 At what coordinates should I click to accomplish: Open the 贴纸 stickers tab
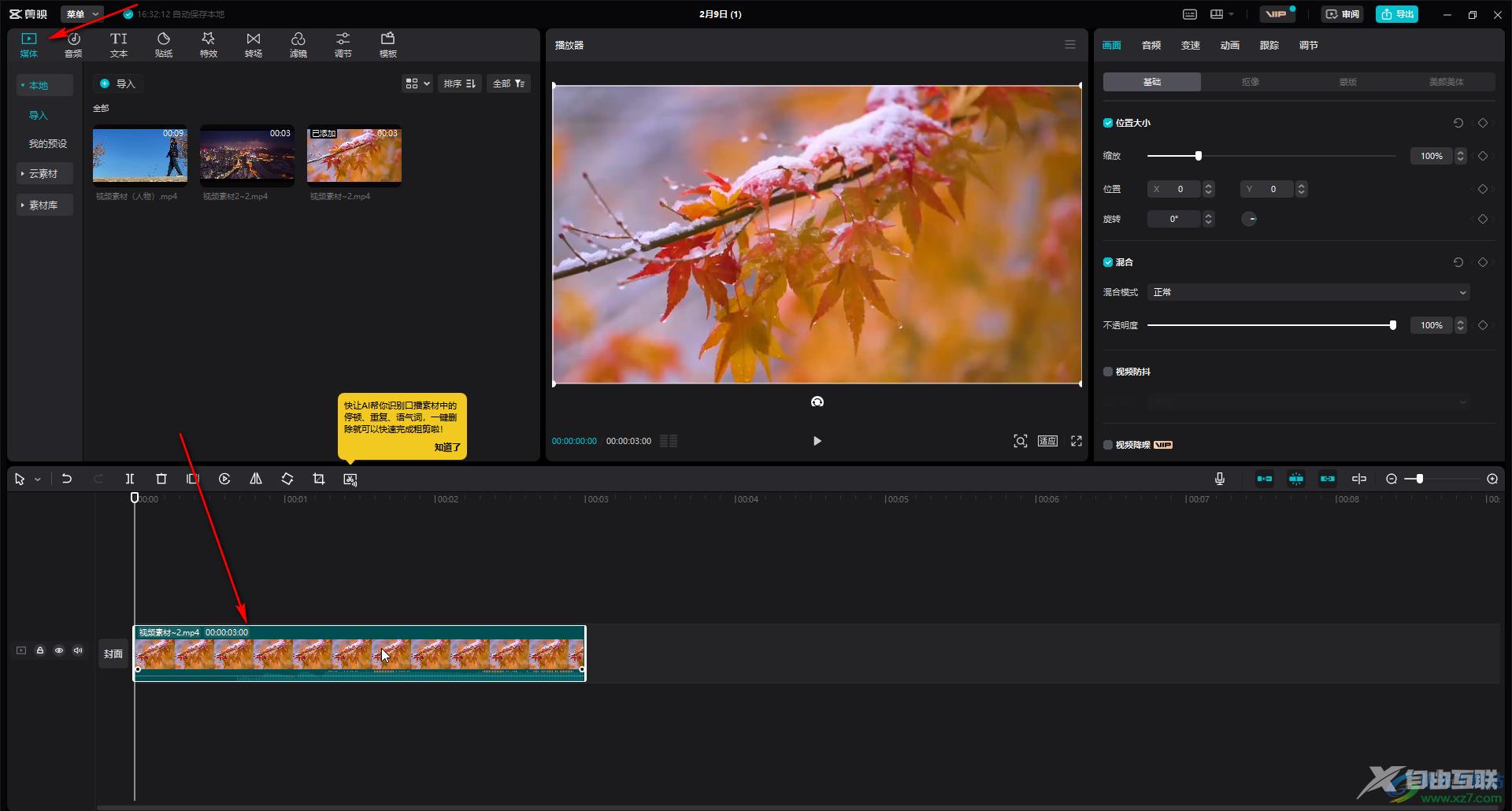pyautogui.click(x=163, y=45)
